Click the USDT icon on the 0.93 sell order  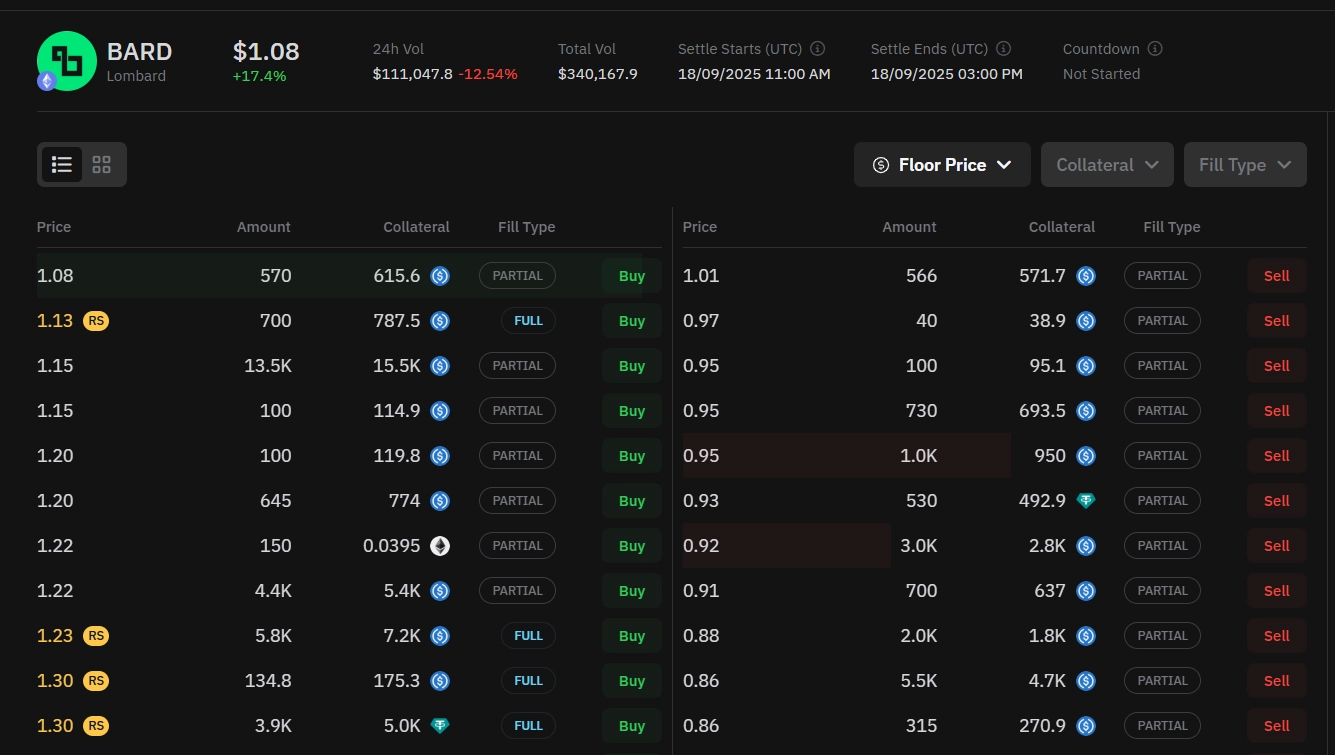coord(1086,500)
